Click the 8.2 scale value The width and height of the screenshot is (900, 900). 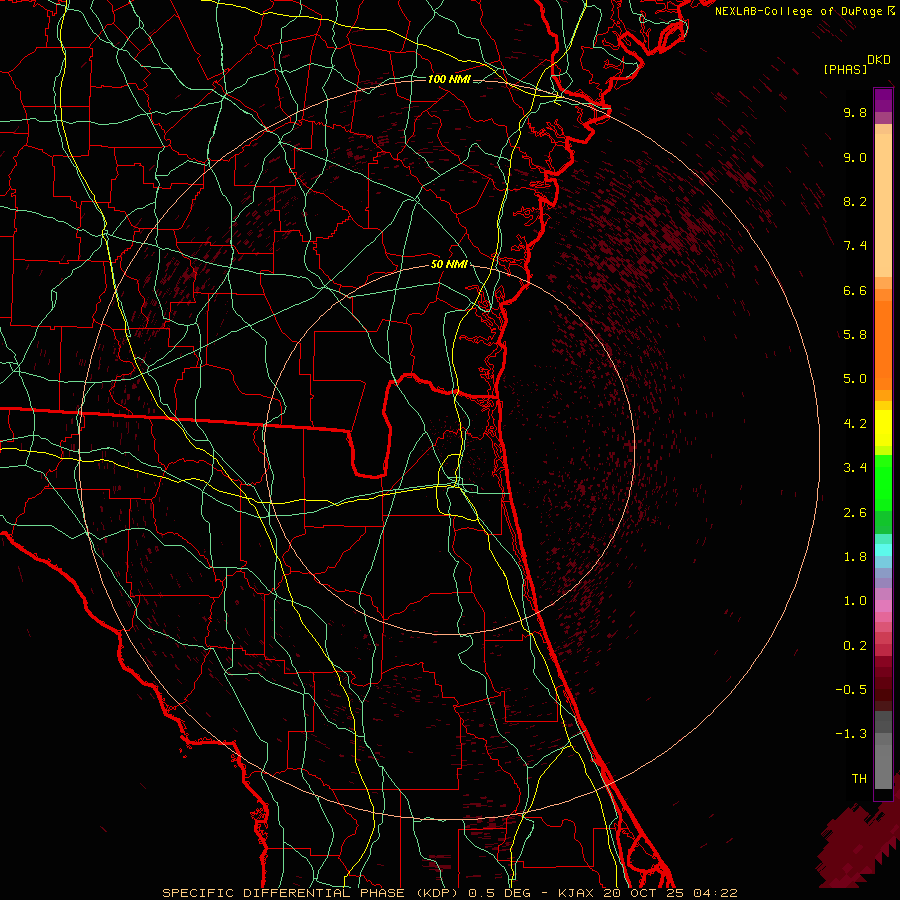pos(855,201)
